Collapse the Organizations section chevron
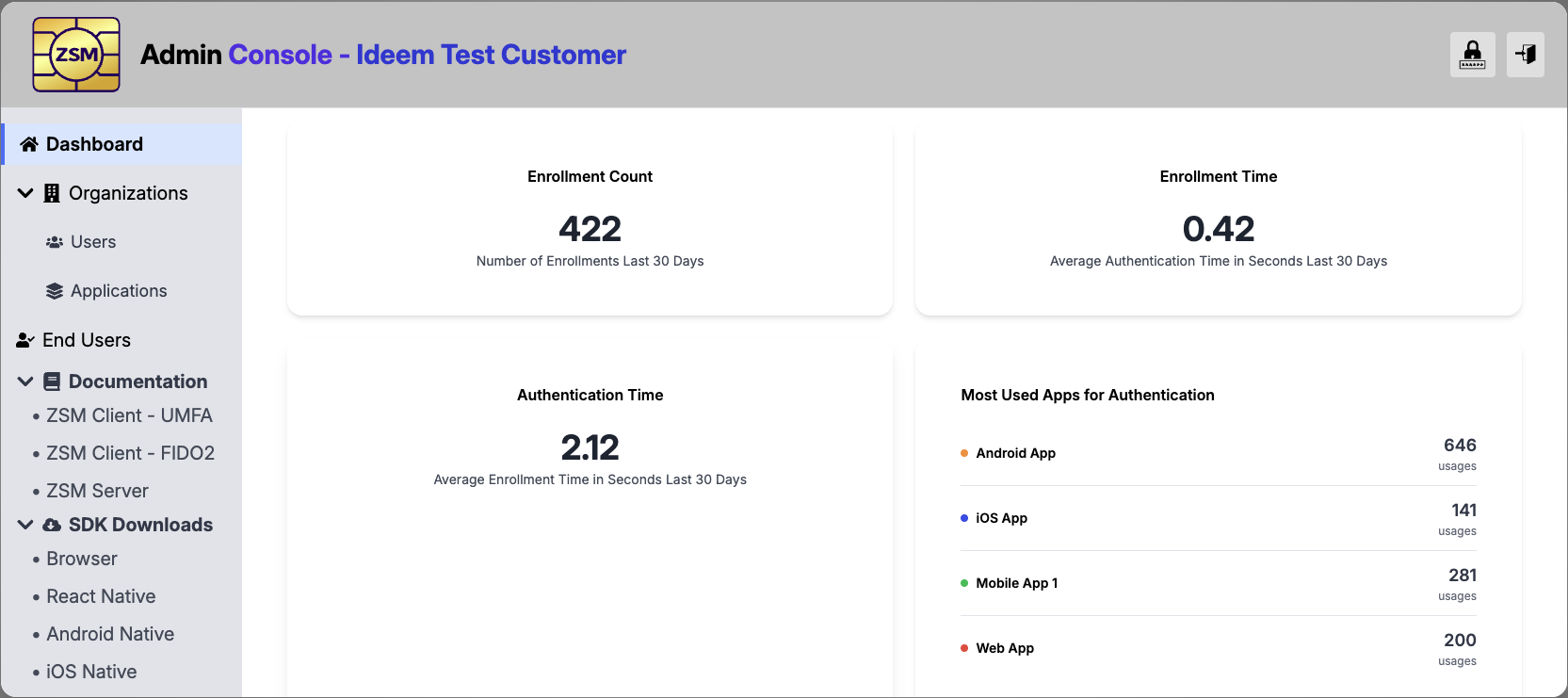 point(25,193)
